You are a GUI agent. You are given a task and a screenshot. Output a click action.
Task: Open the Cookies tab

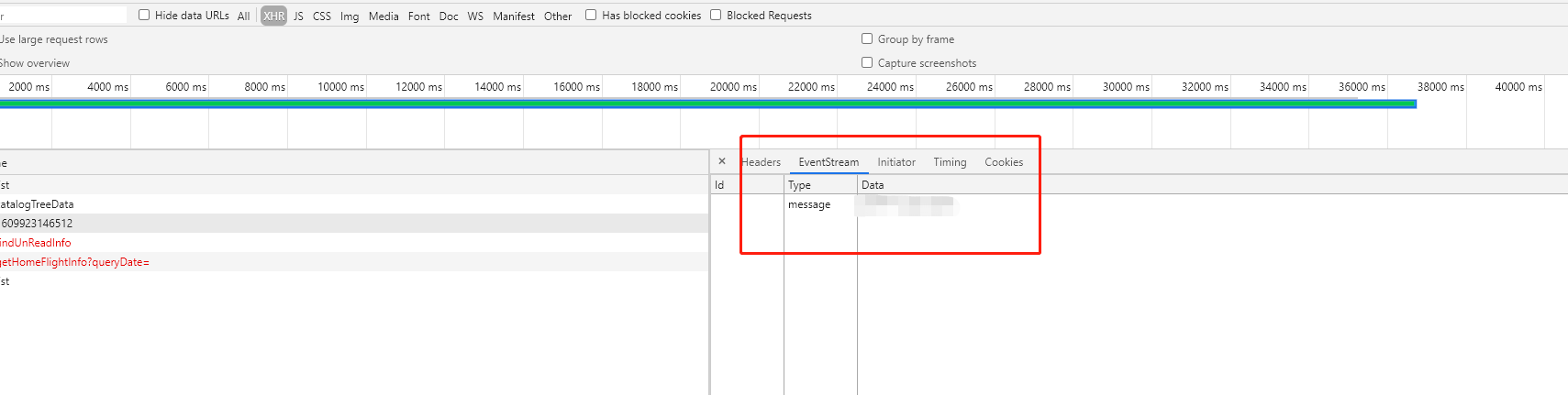coord(1004,162)
